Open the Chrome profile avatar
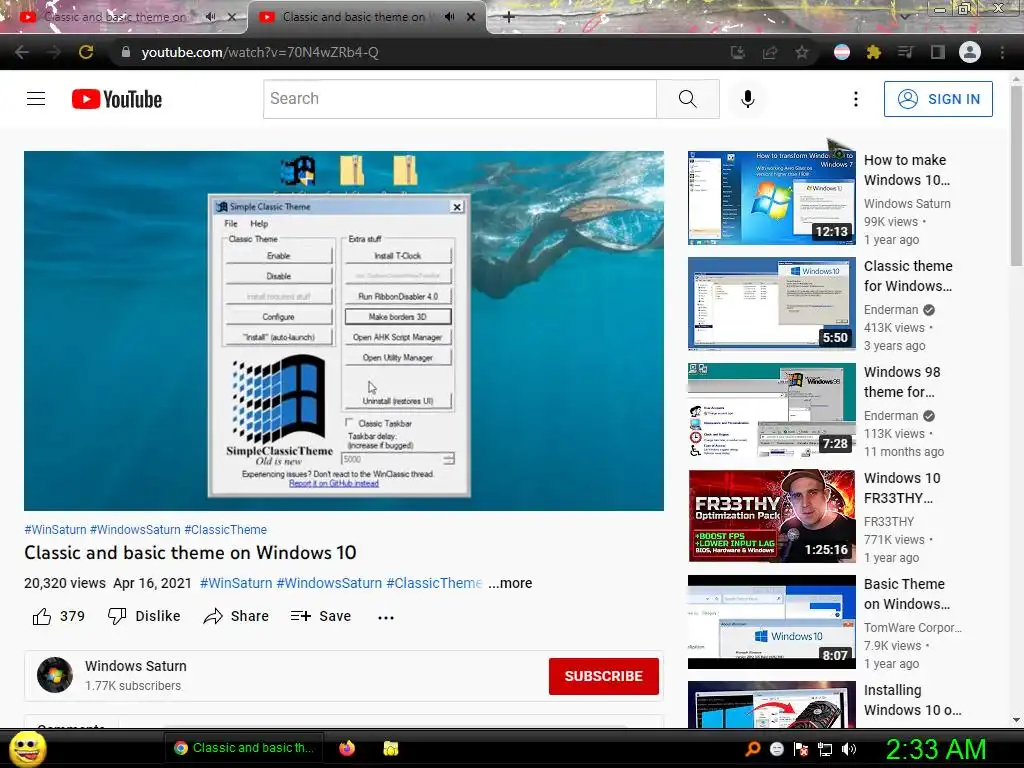The height and width of the screenshot is (768, 1024). [970, 52]
